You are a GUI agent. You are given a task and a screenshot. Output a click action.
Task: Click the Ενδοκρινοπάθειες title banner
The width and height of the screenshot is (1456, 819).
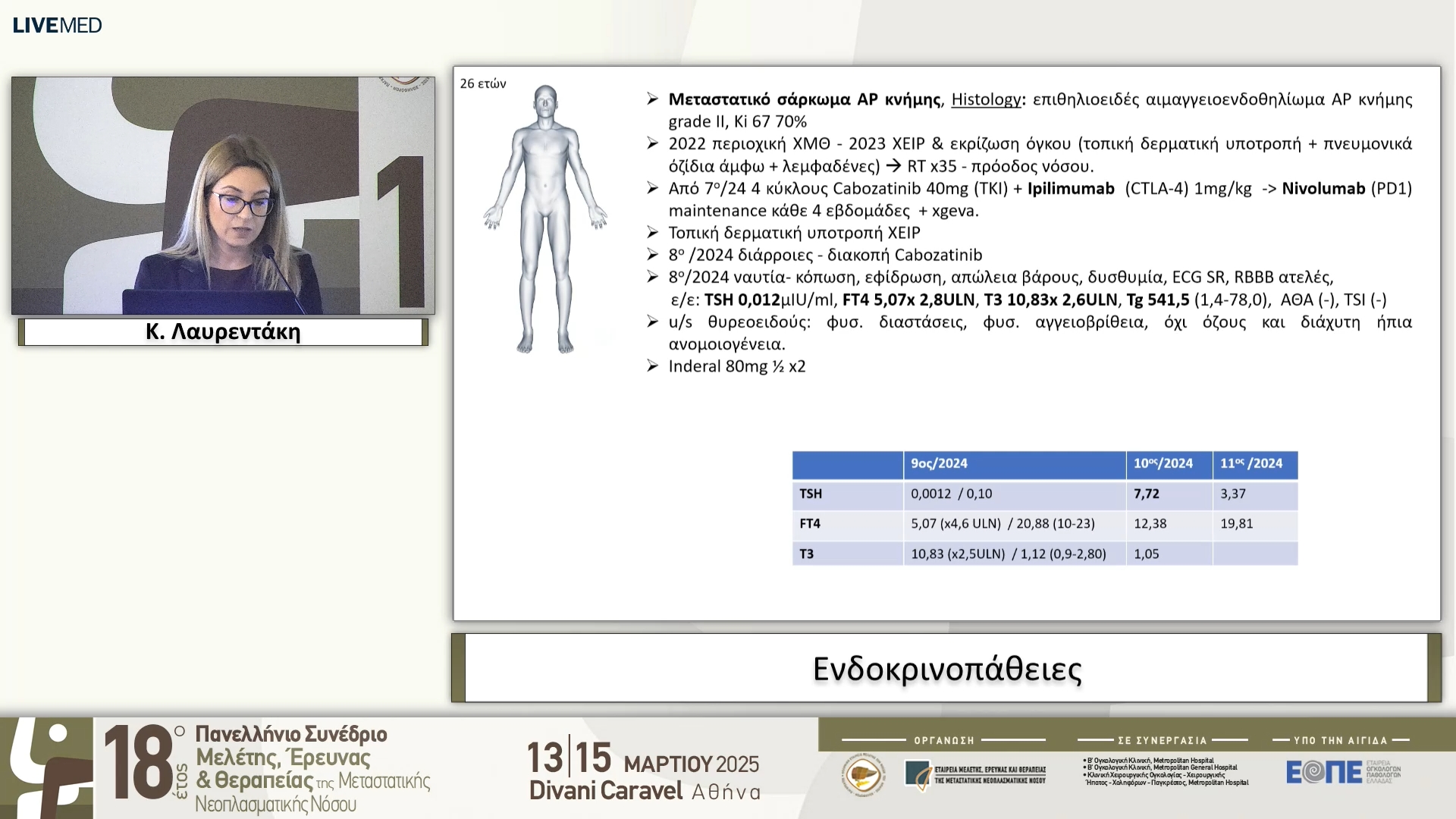click(946, 669)
